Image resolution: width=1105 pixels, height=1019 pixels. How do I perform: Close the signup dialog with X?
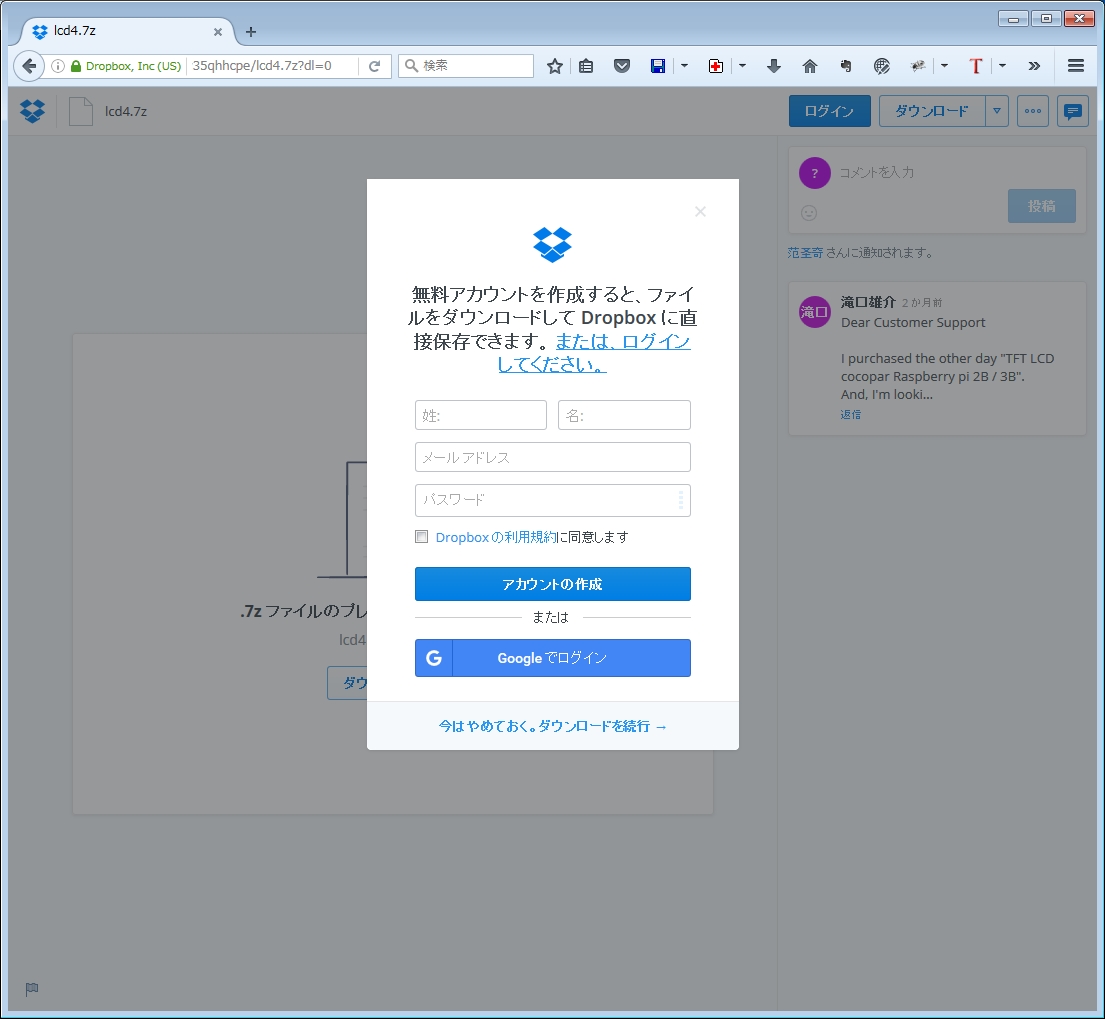click(x=700, y=211)
